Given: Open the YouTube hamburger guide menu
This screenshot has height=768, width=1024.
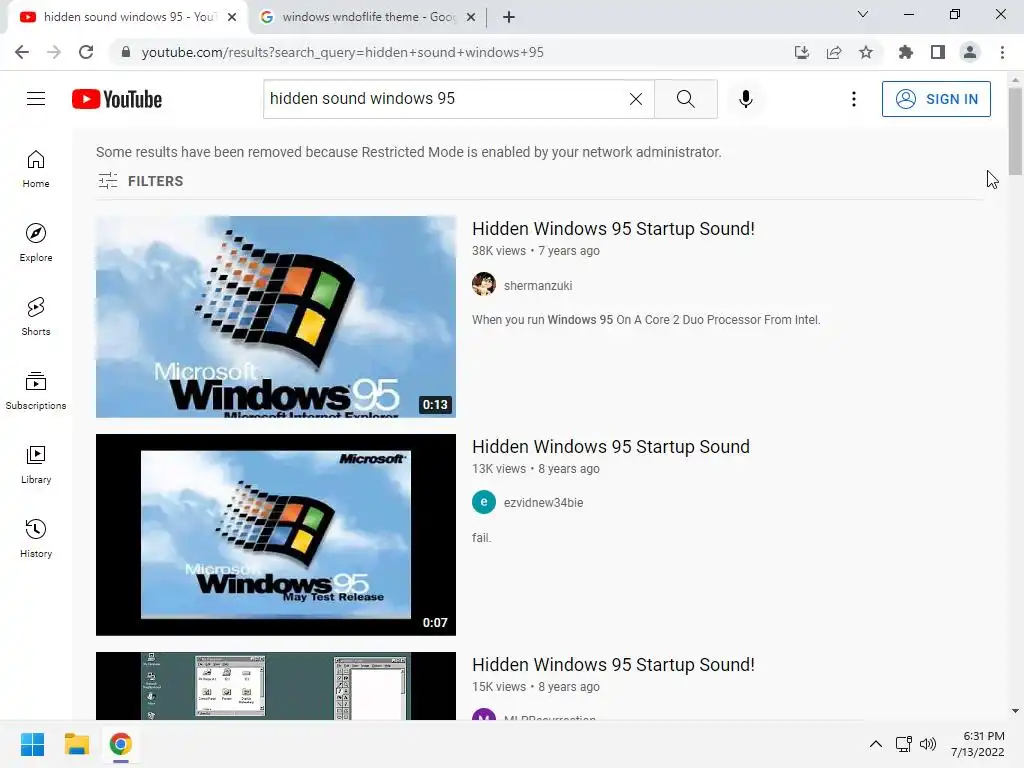Looking at the screenshot, I should (x=36, y=99).
